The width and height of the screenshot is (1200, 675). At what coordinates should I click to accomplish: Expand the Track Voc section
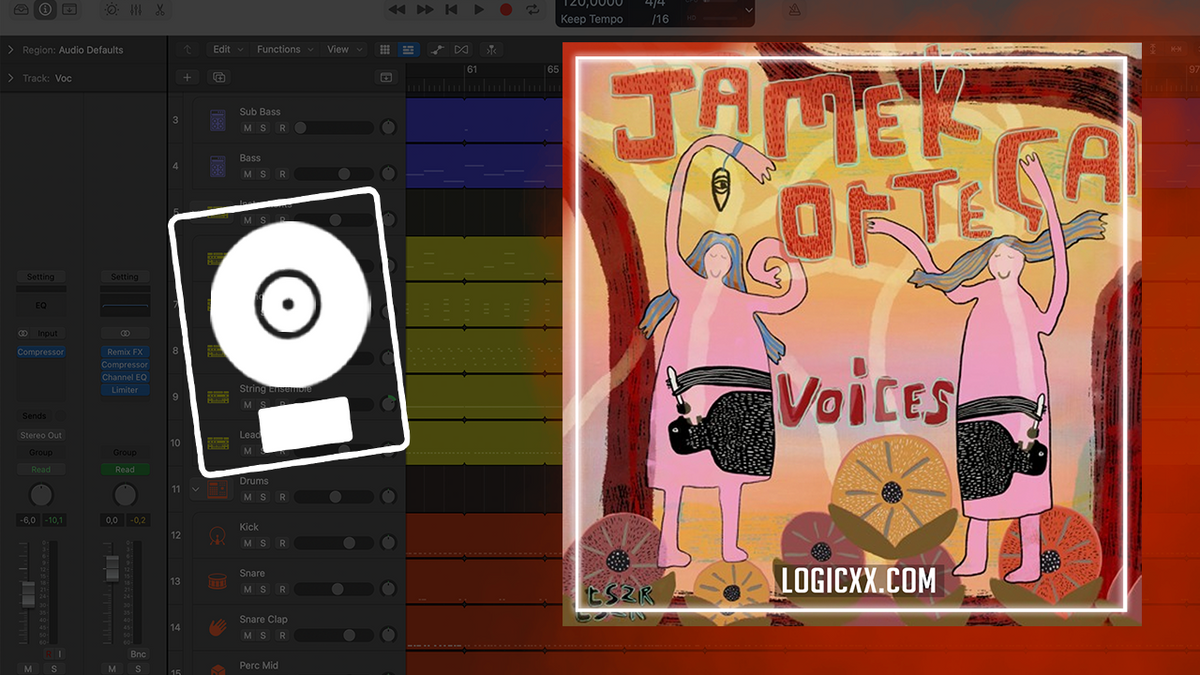pos(10,78)
